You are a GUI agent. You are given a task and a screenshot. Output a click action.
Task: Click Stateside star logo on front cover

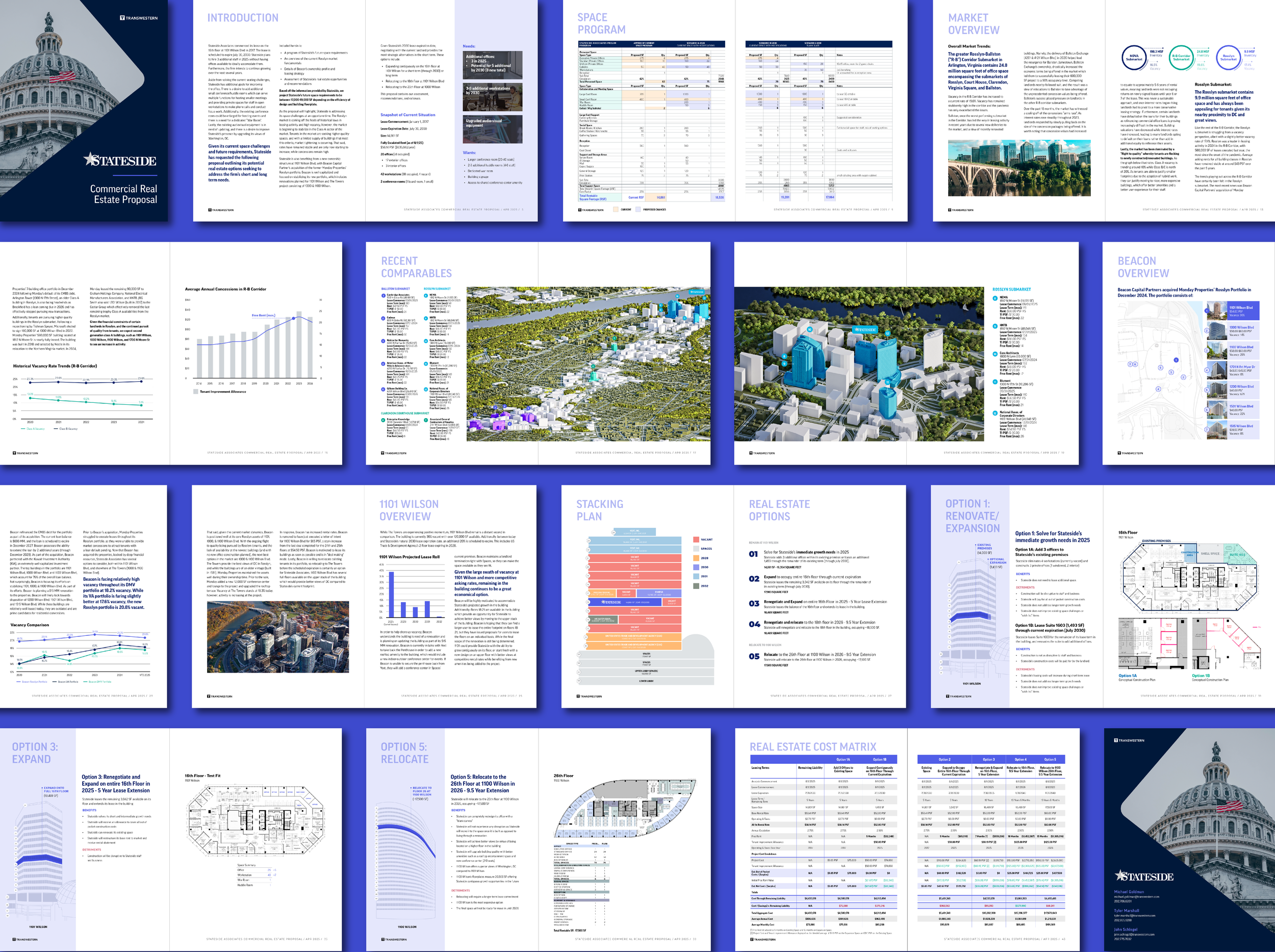[x=120, y=160]
